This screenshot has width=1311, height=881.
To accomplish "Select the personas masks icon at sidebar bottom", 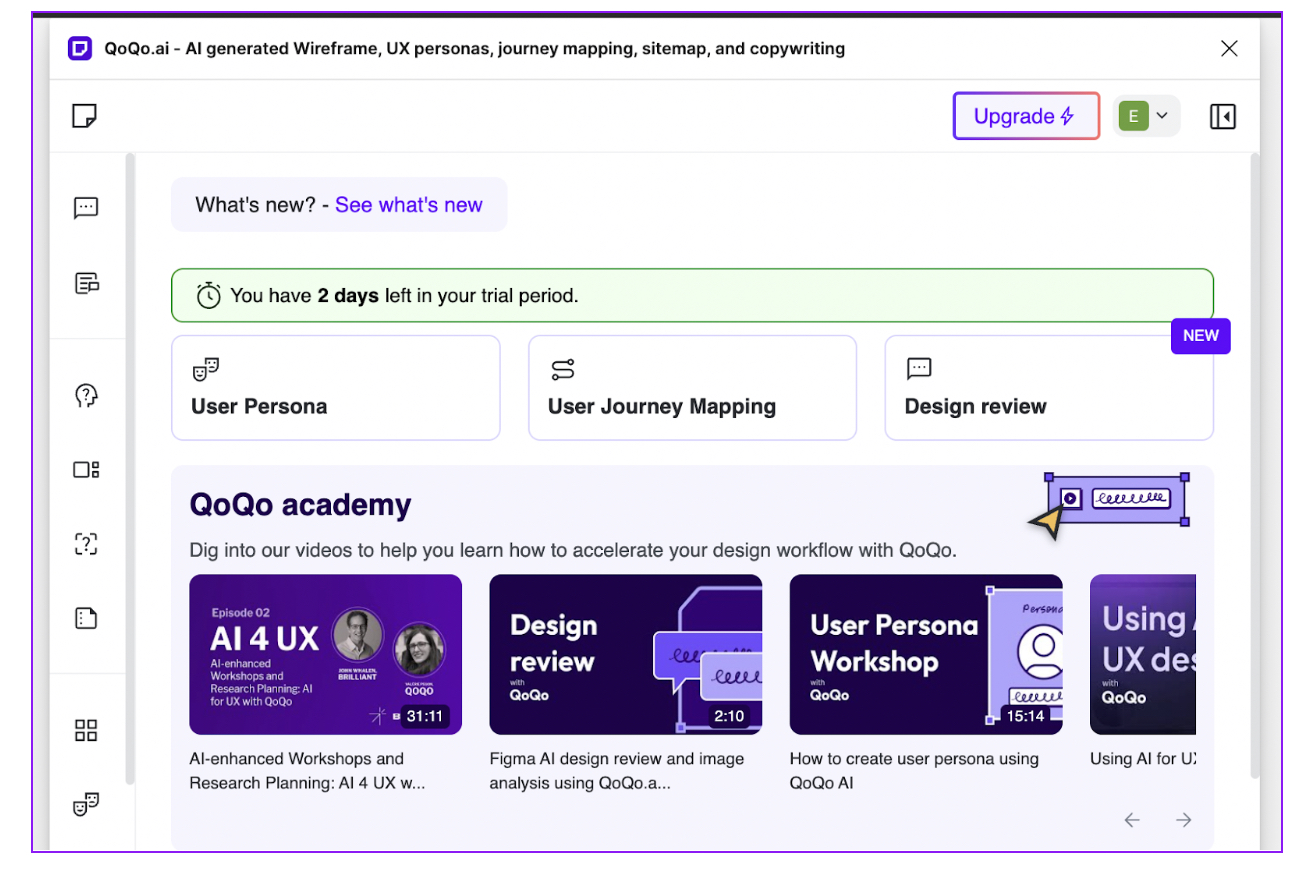I will coord(85,803).
